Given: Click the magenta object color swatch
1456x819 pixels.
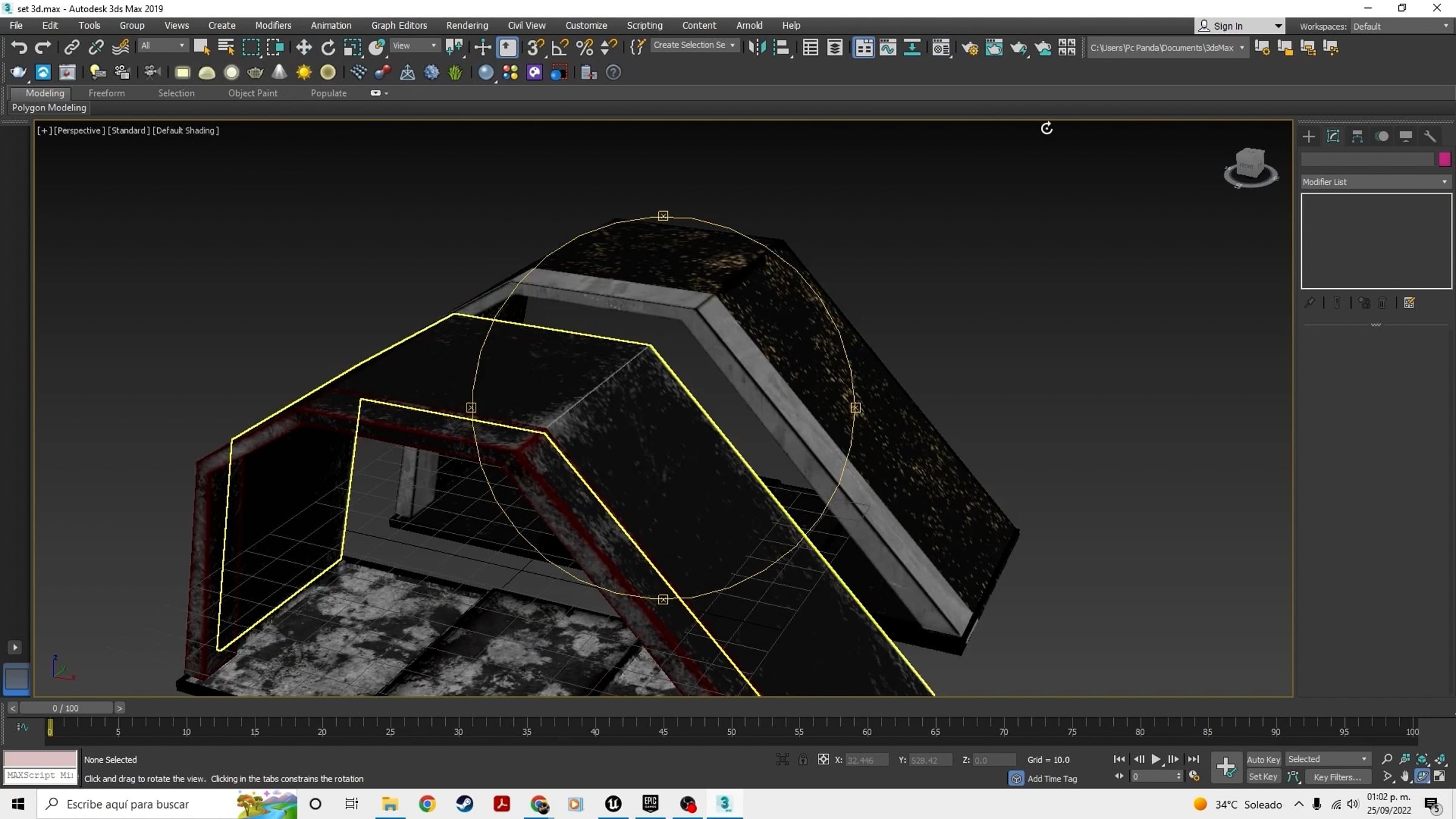Looking at the screenshot, I should (1444, 159).
